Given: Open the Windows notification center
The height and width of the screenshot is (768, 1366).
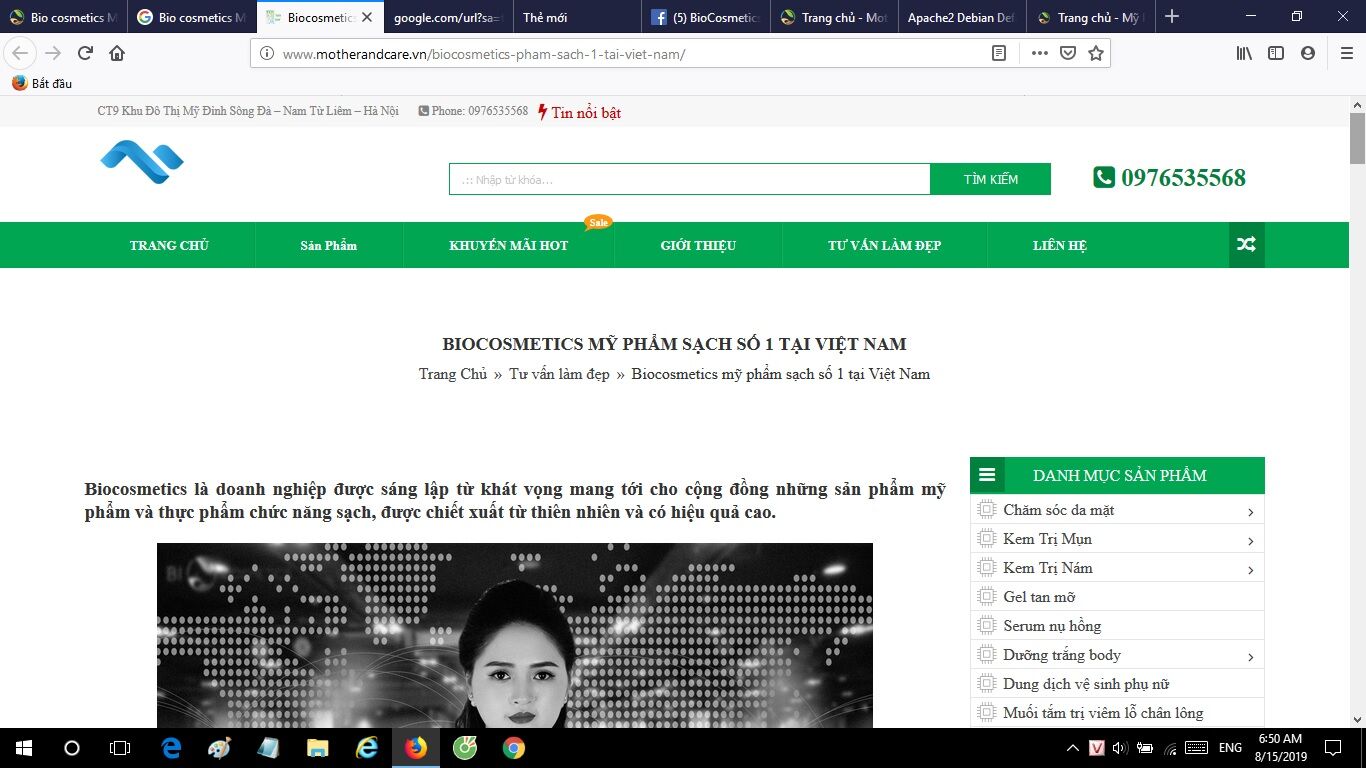Looking at the screenshot, I should tap(1332, 748).
